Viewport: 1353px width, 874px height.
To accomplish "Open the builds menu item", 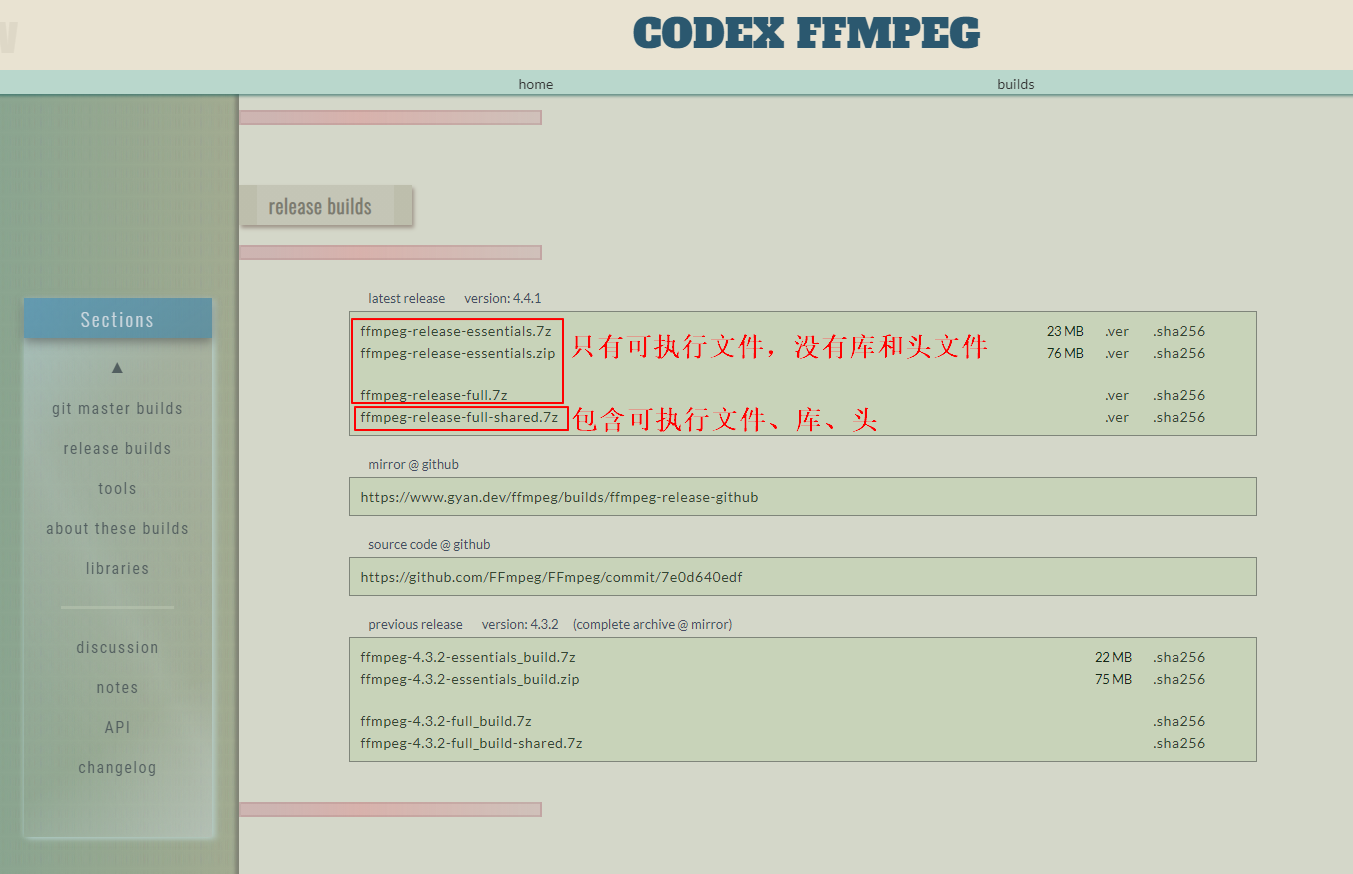I will click(x=1016, y=84).
